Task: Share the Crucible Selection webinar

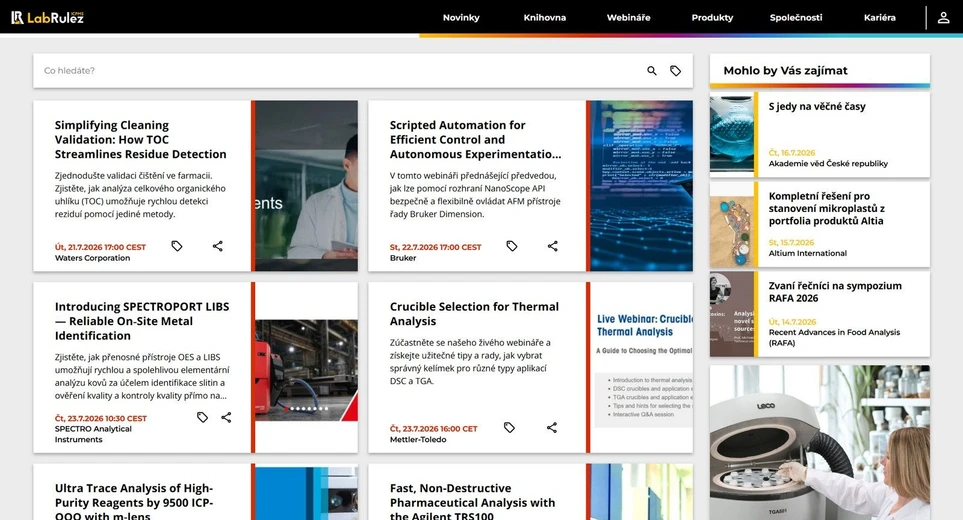Action: pyautogui.click(x=552, y=427)
